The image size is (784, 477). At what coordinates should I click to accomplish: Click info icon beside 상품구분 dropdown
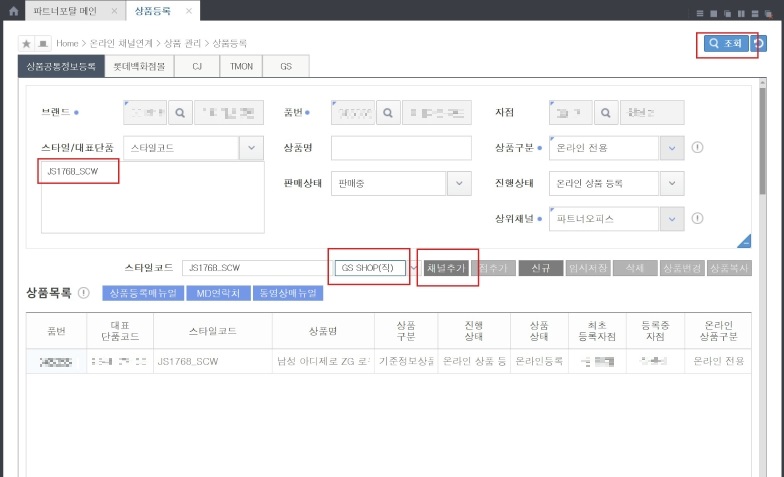(697, 148)
